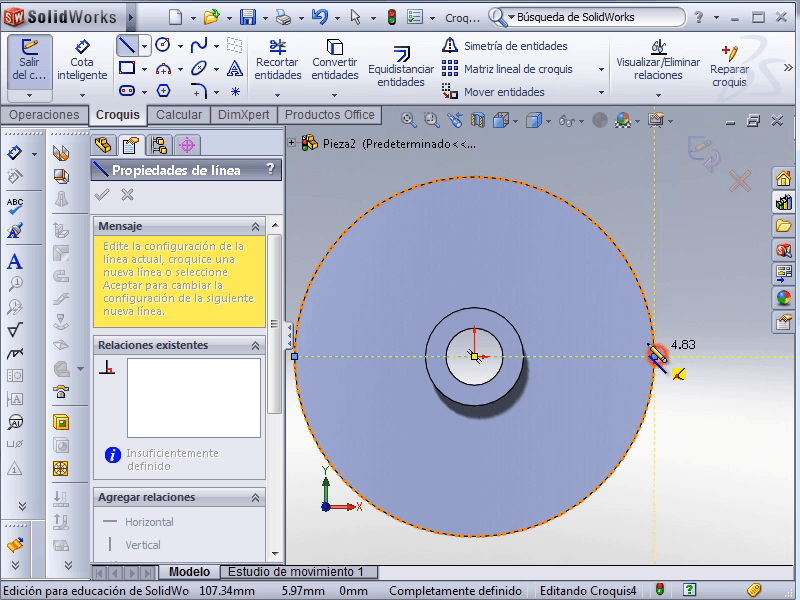
Task: Select Equidistanciar entidades tool
Action: click(401, 65)
